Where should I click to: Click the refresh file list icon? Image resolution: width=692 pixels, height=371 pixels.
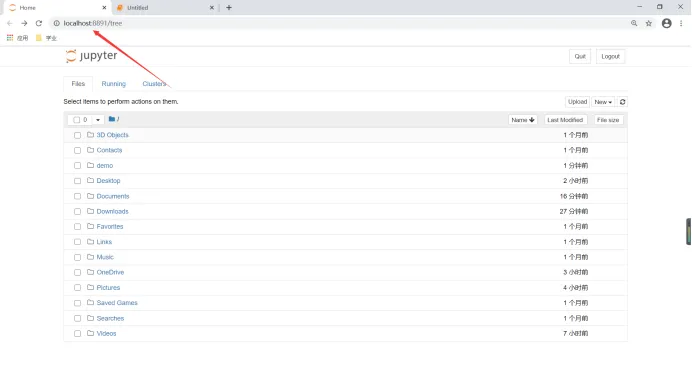pyautogui.click(x=622, y=102)
